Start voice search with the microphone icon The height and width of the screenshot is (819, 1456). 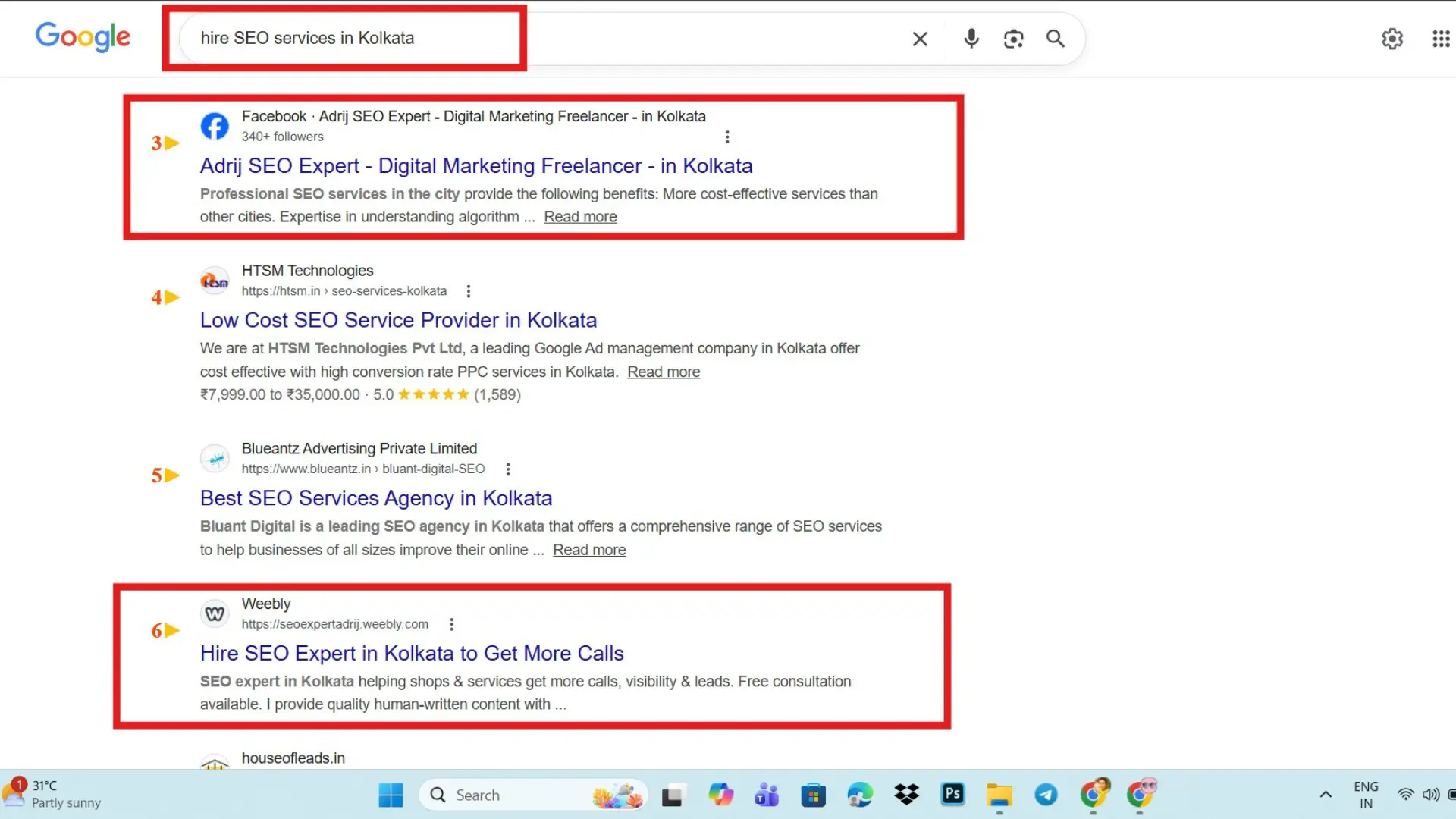[x=971, y=39]
